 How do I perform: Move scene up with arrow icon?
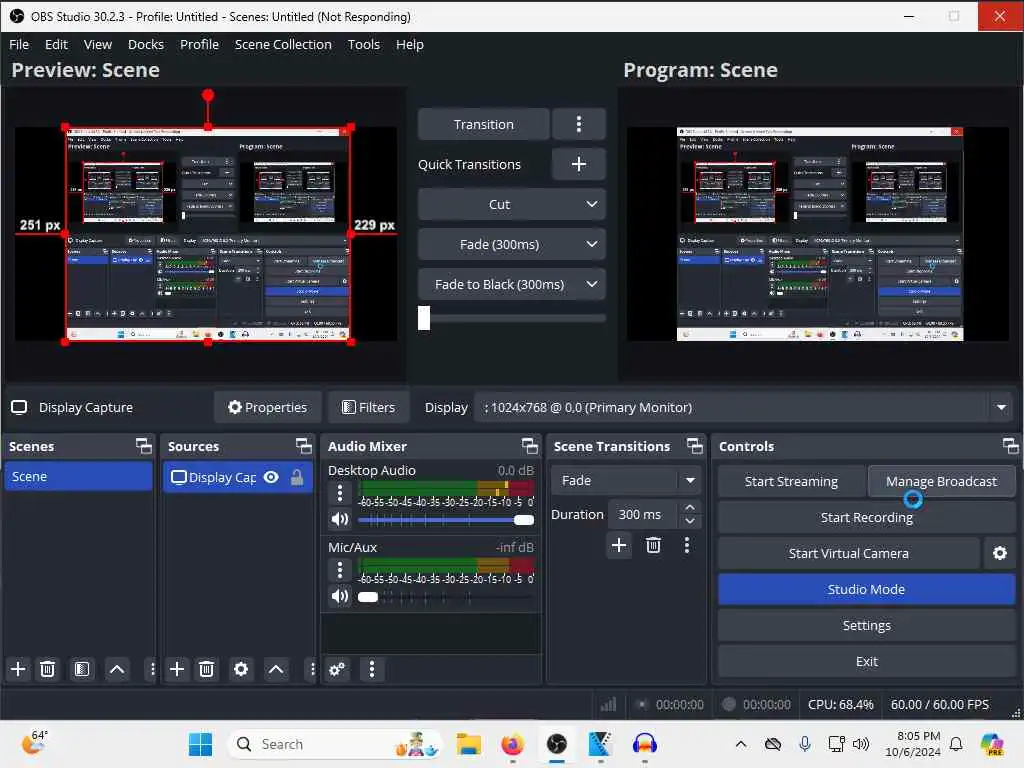117,669
